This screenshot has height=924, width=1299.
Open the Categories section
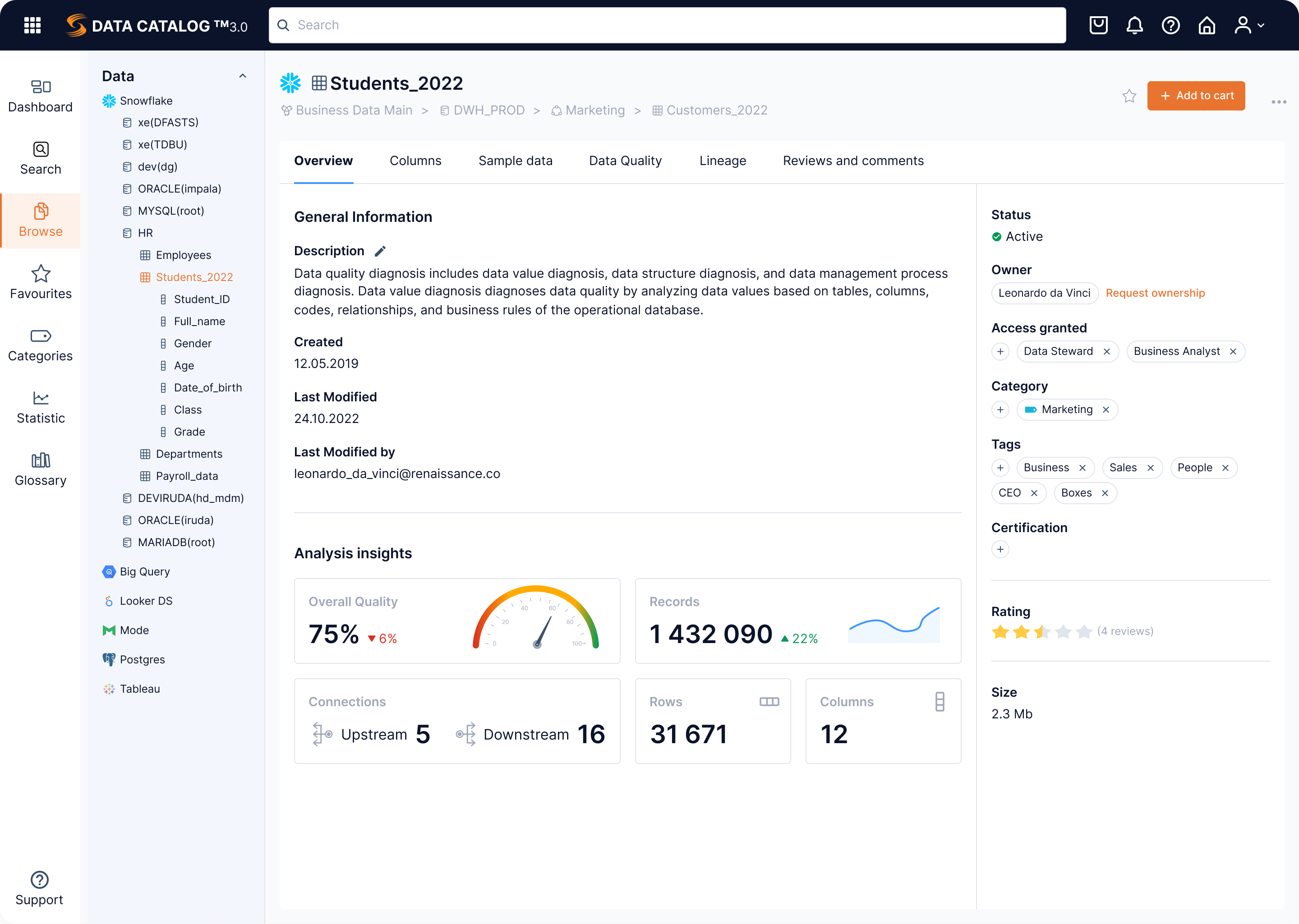pos(40,344)
